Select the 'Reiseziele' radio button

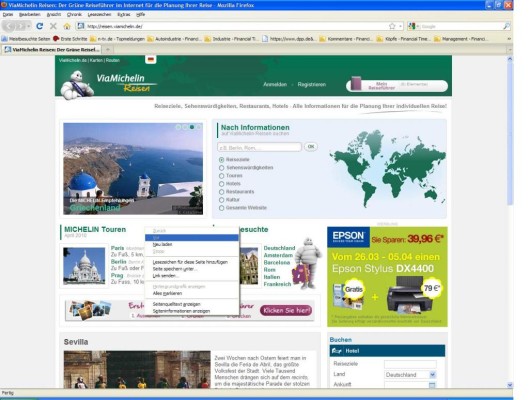(221, 160)
